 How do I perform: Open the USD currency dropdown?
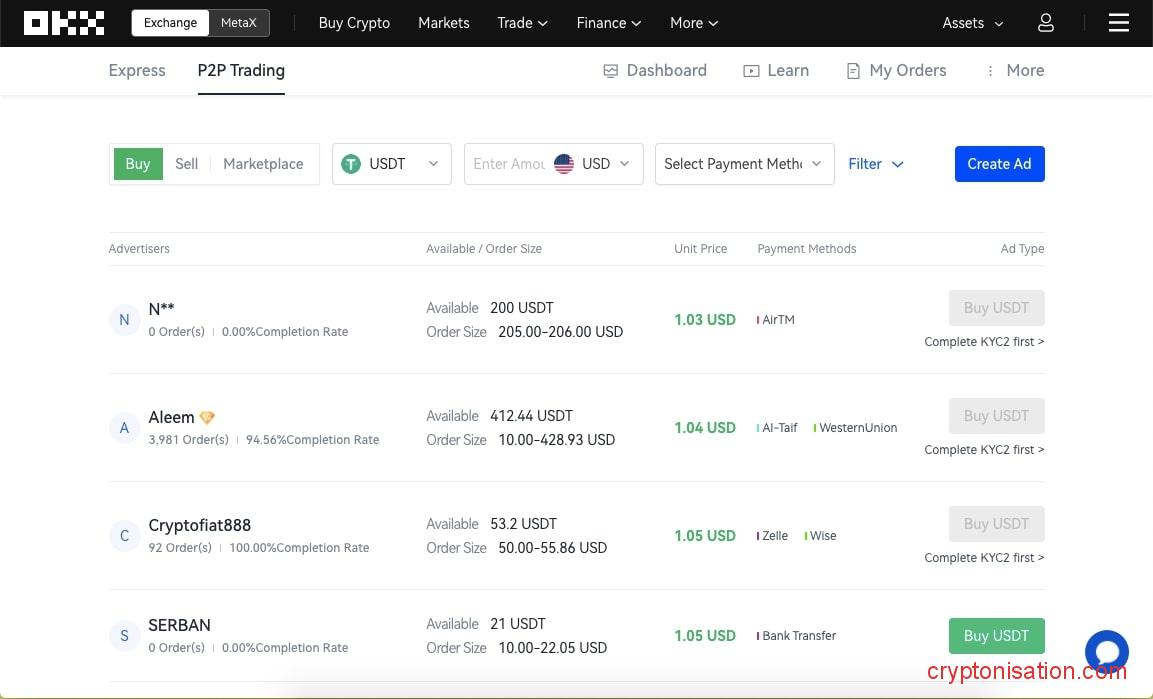coord(596,164)
